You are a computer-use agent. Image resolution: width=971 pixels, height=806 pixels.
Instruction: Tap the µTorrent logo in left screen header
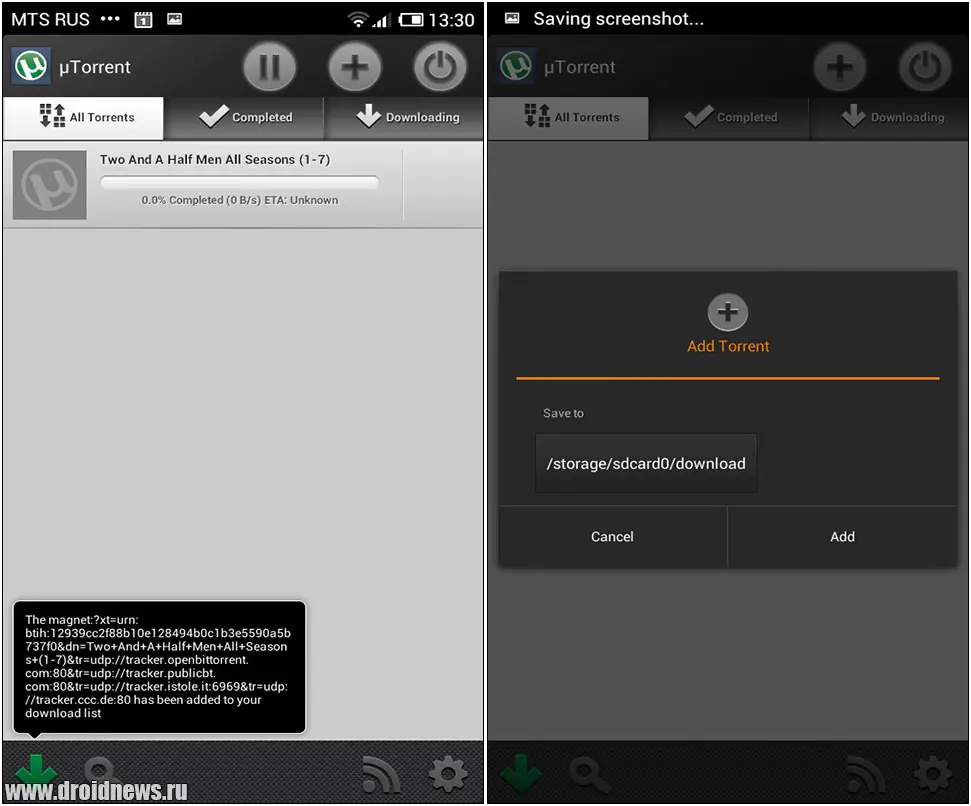point(31,66)
